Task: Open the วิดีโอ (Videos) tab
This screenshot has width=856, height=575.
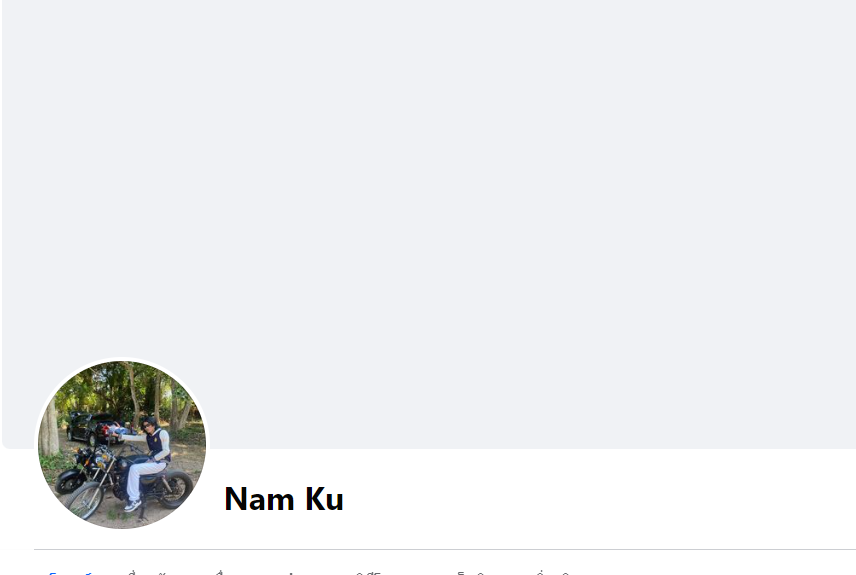Action: click(369, 573)
